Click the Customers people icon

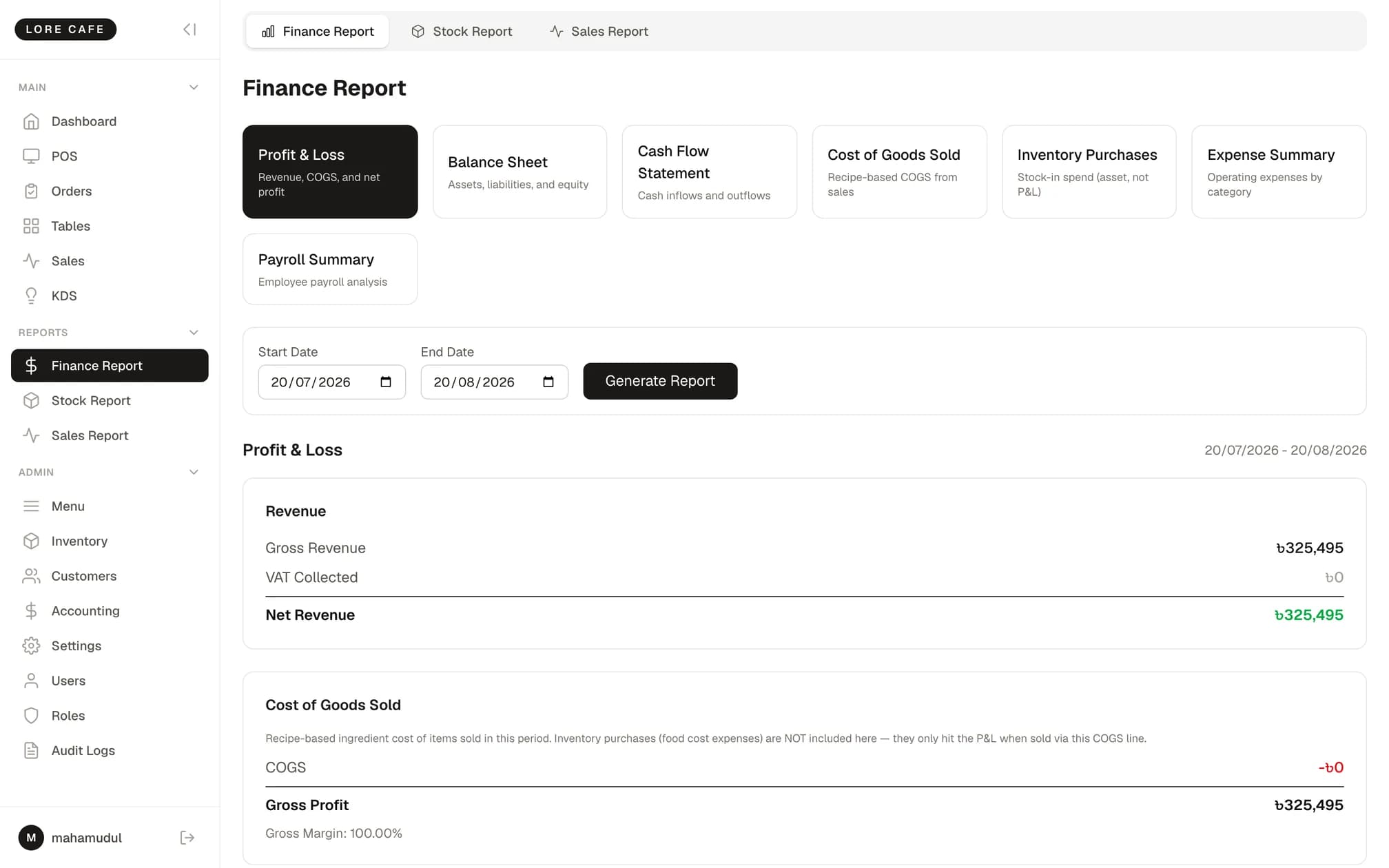click(x=31, y=576)
